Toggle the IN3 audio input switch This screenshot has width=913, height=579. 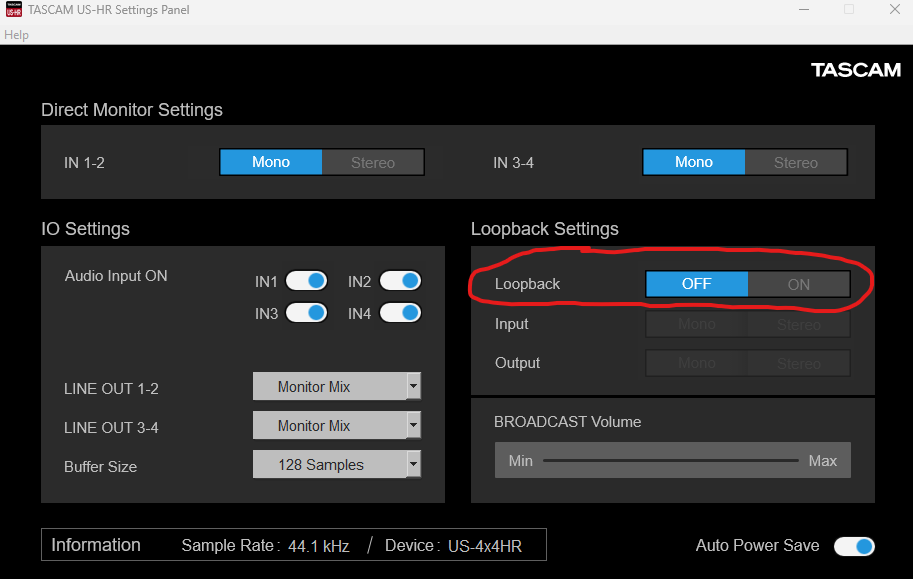click(x=306, y=313)
